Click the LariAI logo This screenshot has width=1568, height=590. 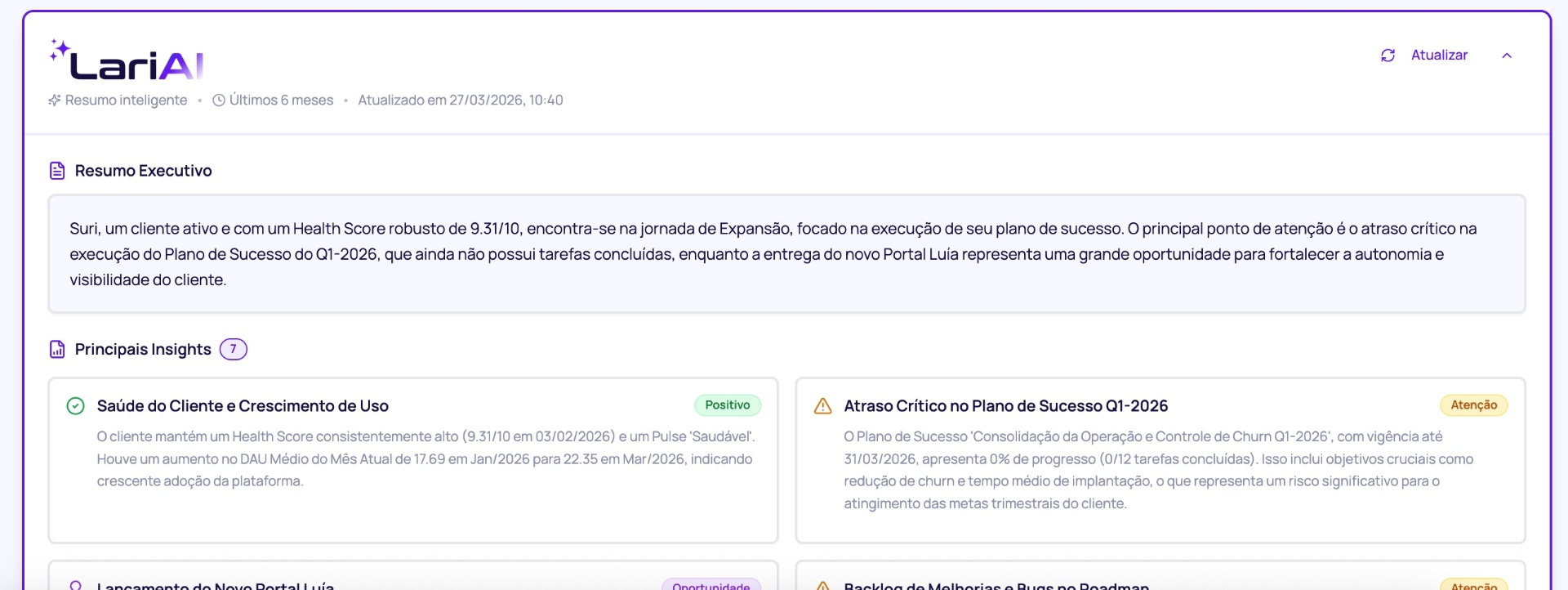(127, 60)
